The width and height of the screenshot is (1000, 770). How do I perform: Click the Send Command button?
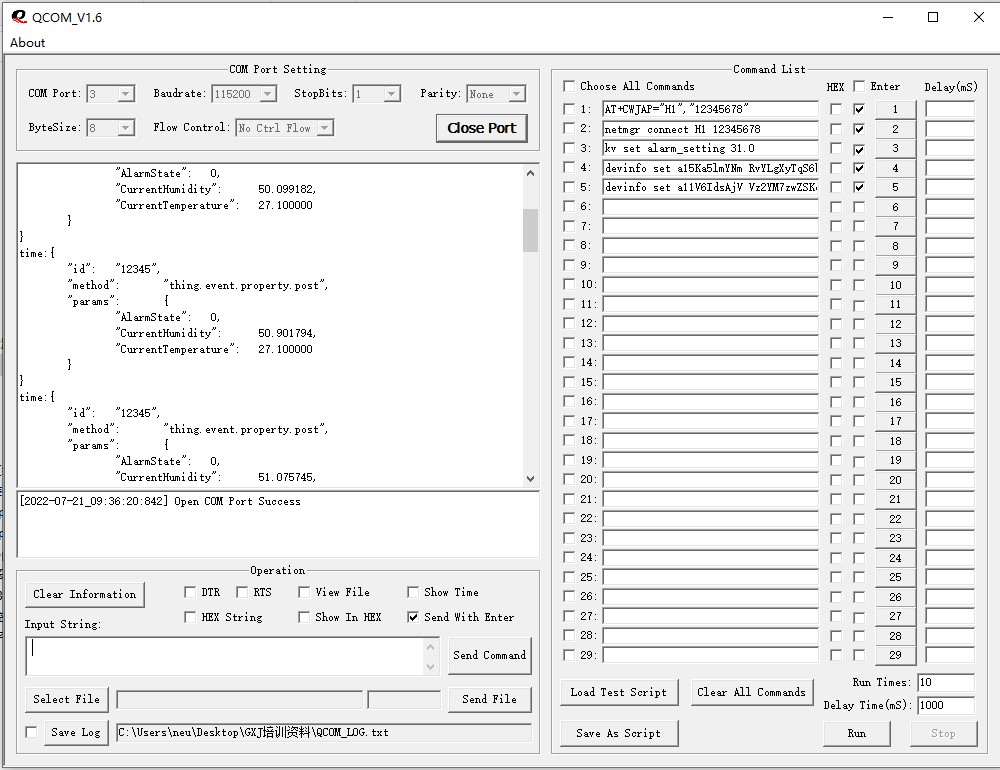(x=489, y=655)
